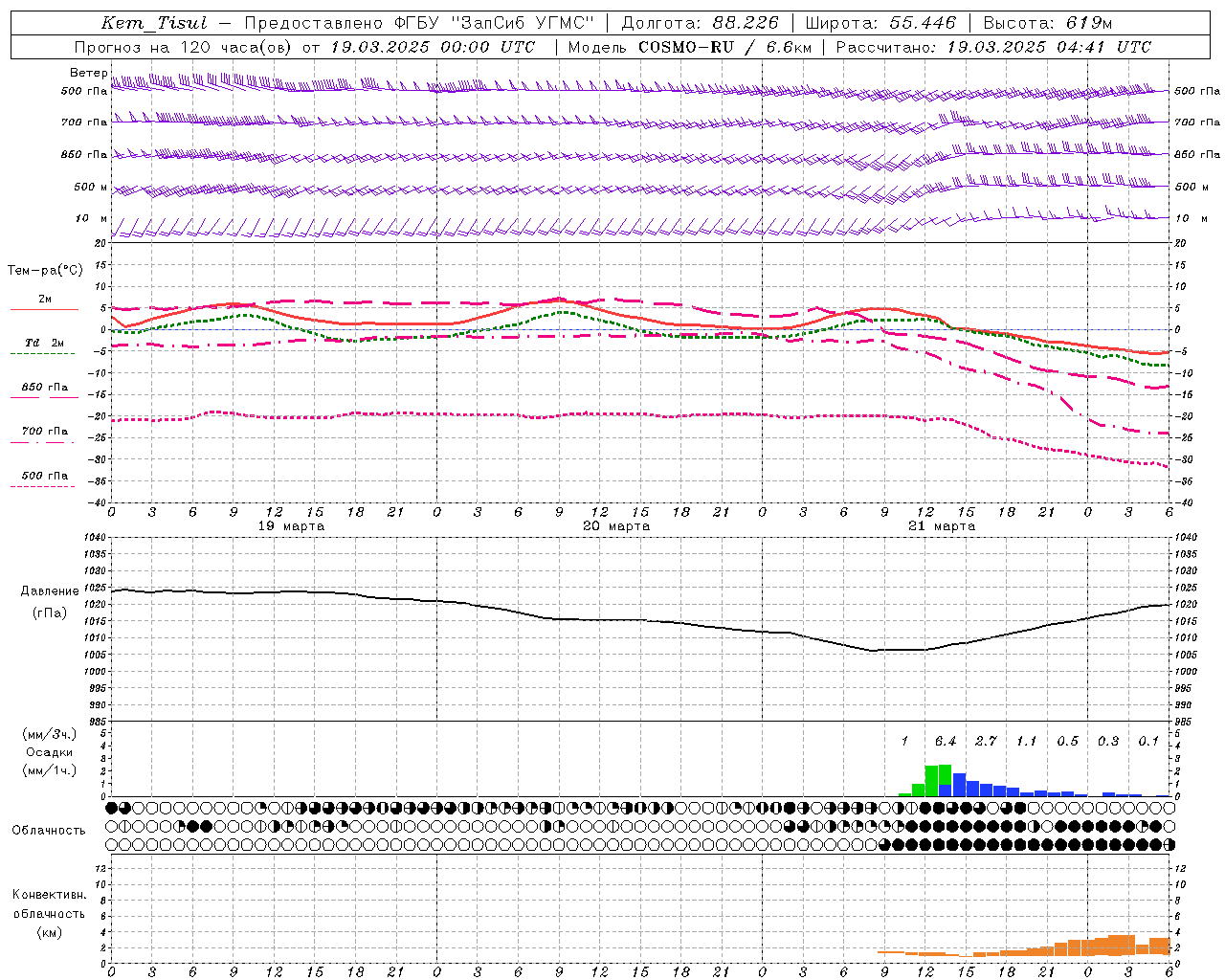This screenshot has height=980, width=1225.
Task: Select the 'Предоставлено ФГБУ "ЗапСиб УГМС"' text
Action: [x=419, y=23]
